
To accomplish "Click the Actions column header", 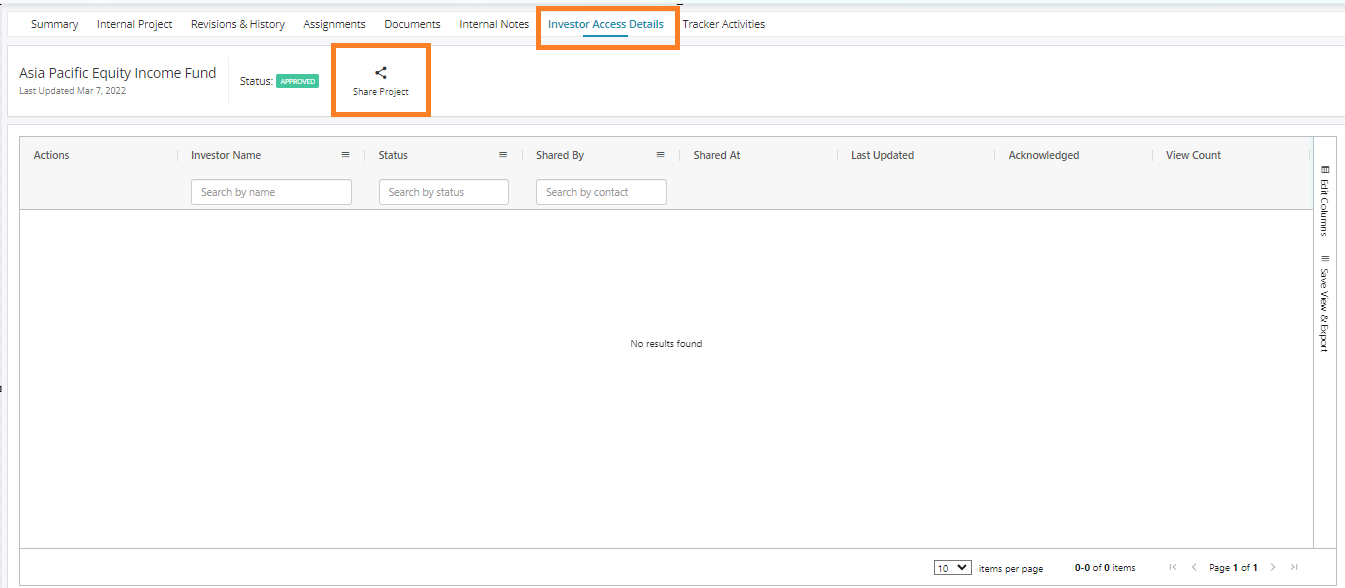I will (x=52, y=155).
